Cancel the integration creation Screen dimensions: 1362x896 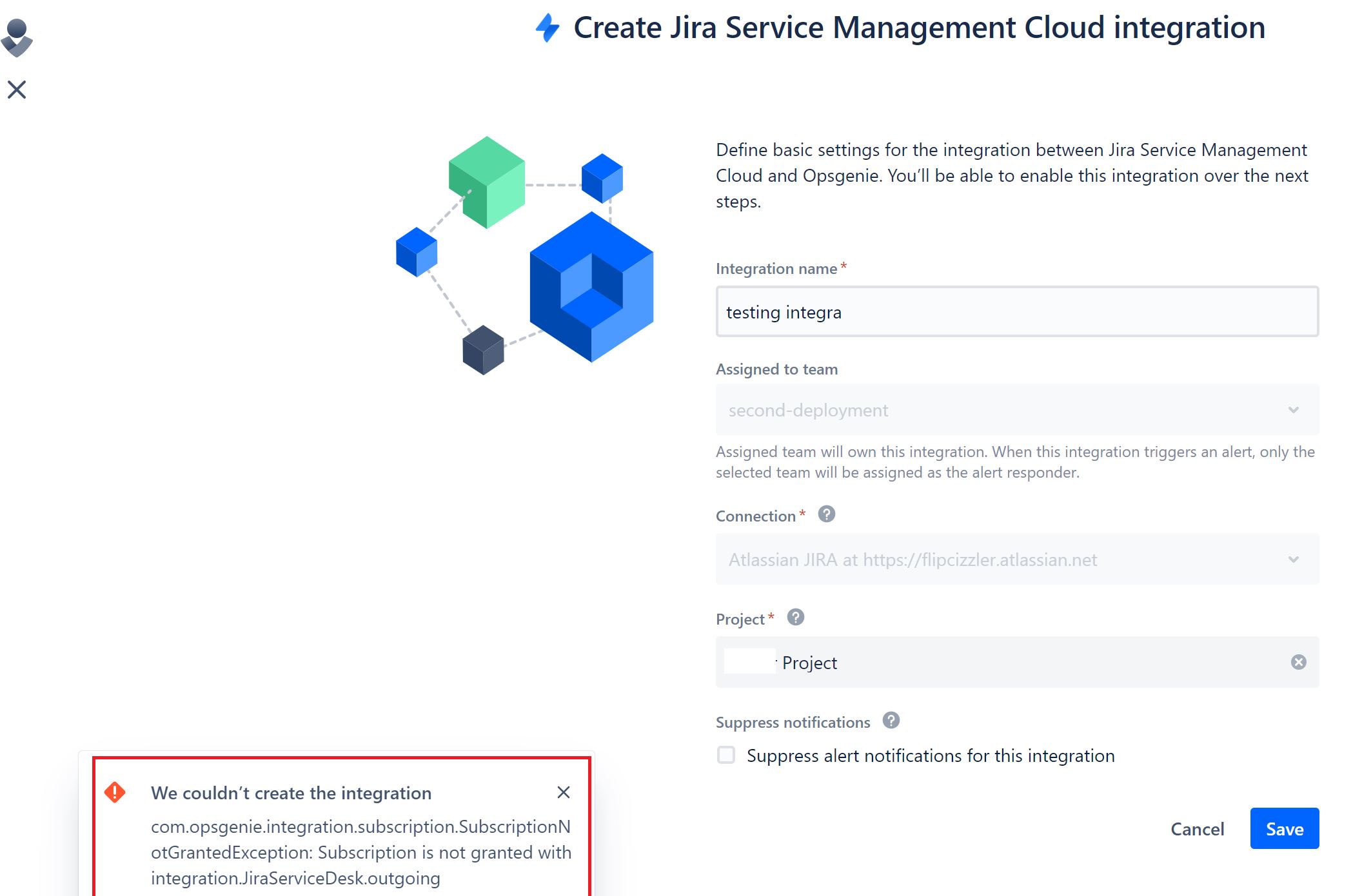(1197, 829)
